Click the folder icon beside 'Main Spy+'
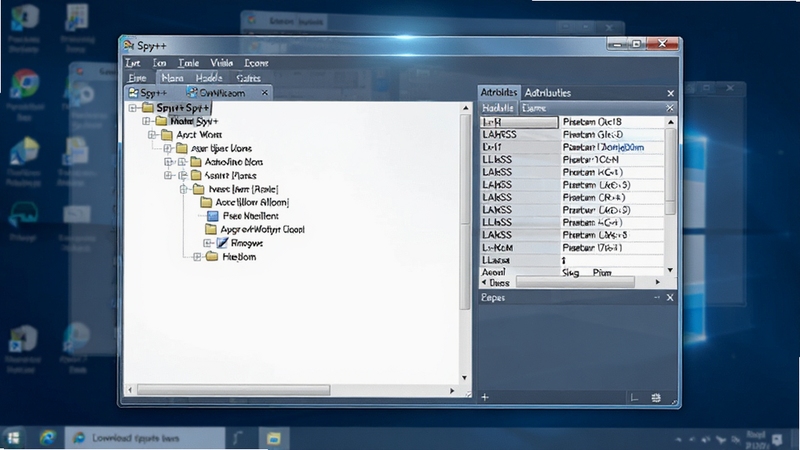This screenshot has height=450, width=800. [161, 121]
